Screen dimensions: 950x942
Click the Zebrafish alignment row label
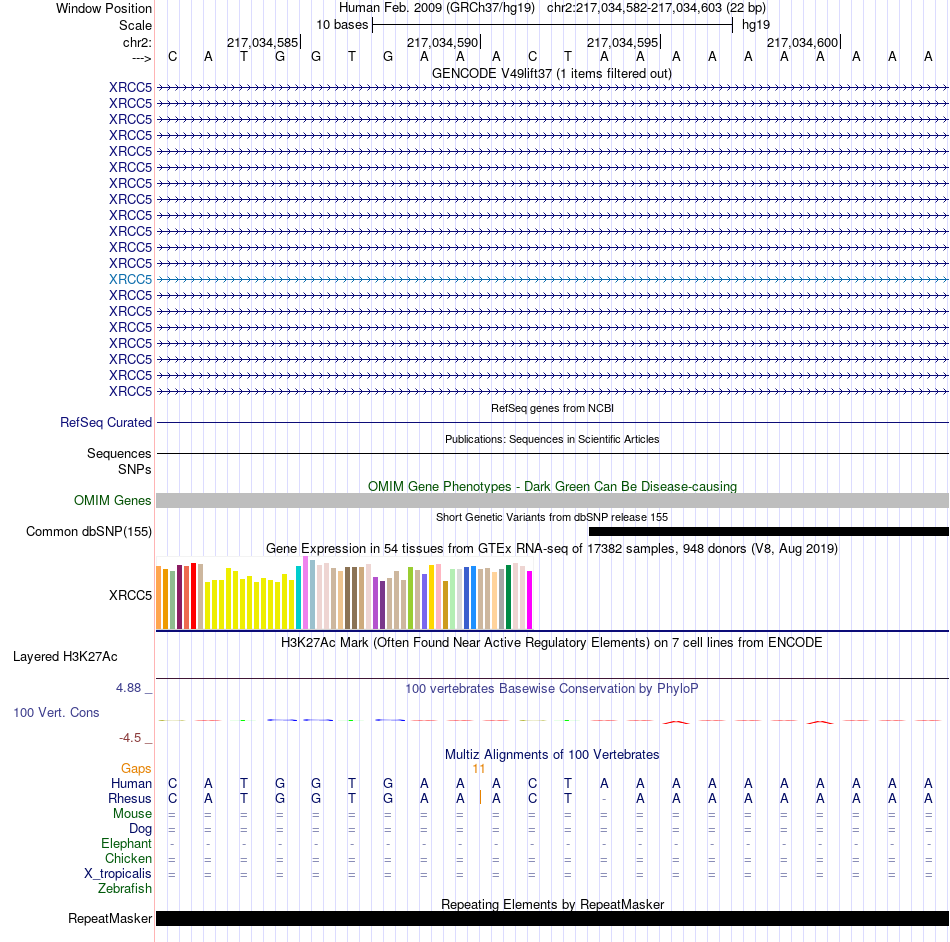125,888
